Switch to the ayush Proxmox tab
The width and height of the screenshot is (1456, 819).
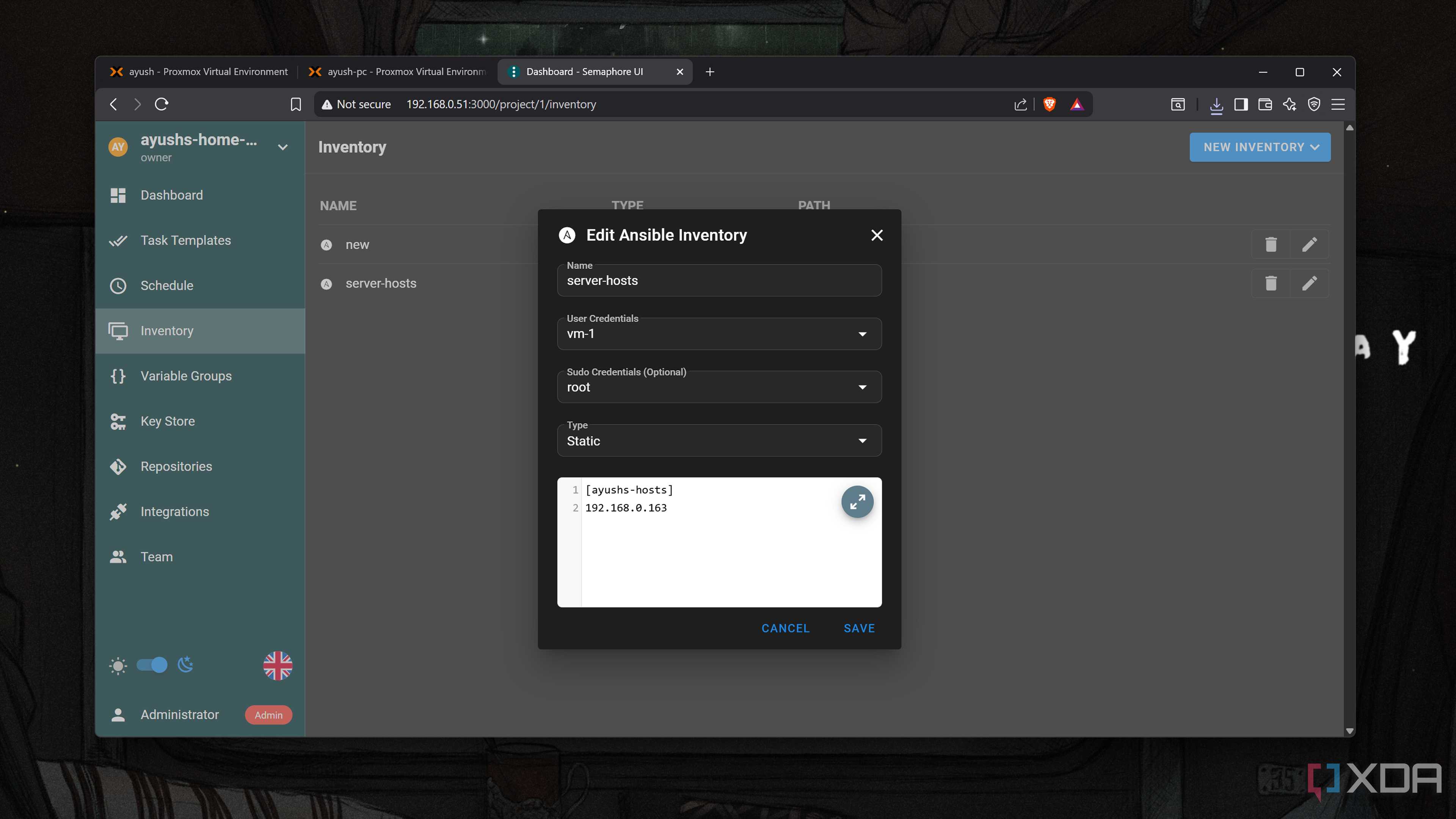[x=199, y=72]
